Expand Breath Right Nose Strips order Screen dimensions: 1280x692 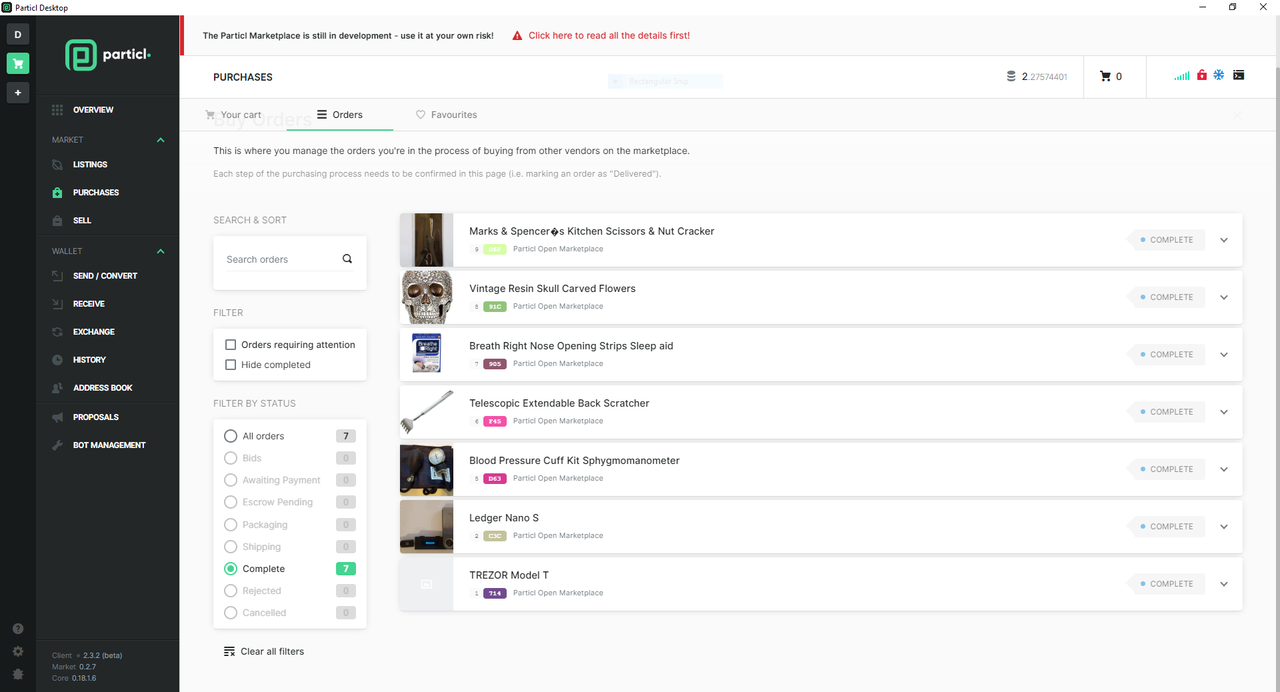(1224, 355)
